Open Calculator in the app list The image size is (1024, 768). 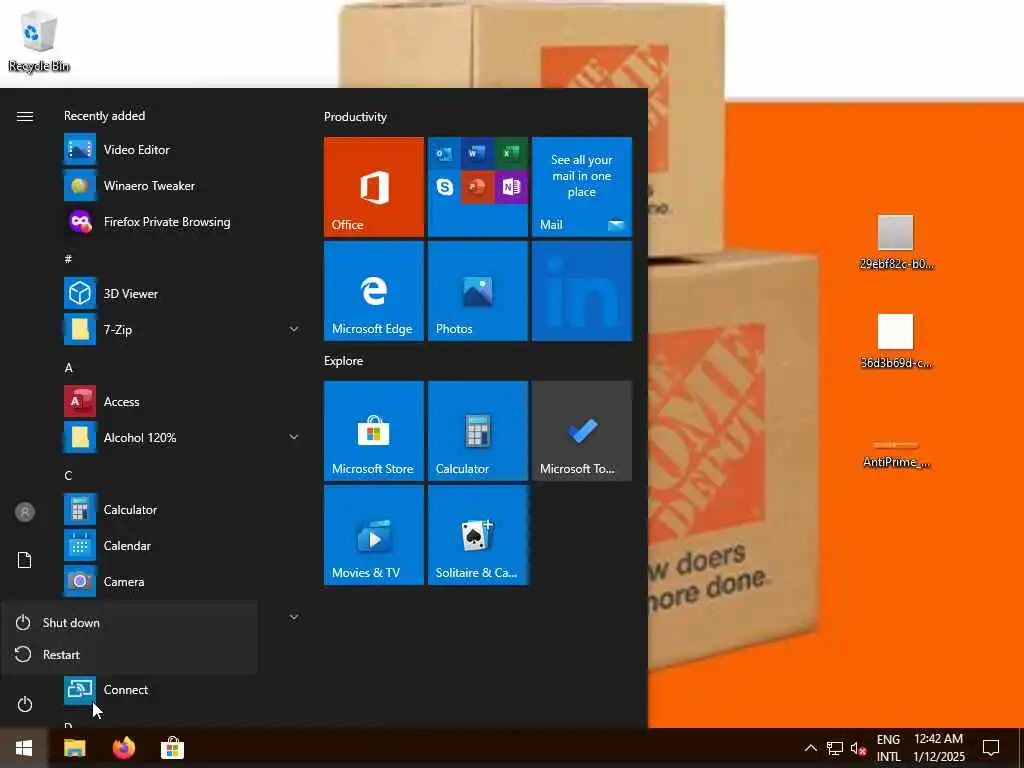[183, 510]
